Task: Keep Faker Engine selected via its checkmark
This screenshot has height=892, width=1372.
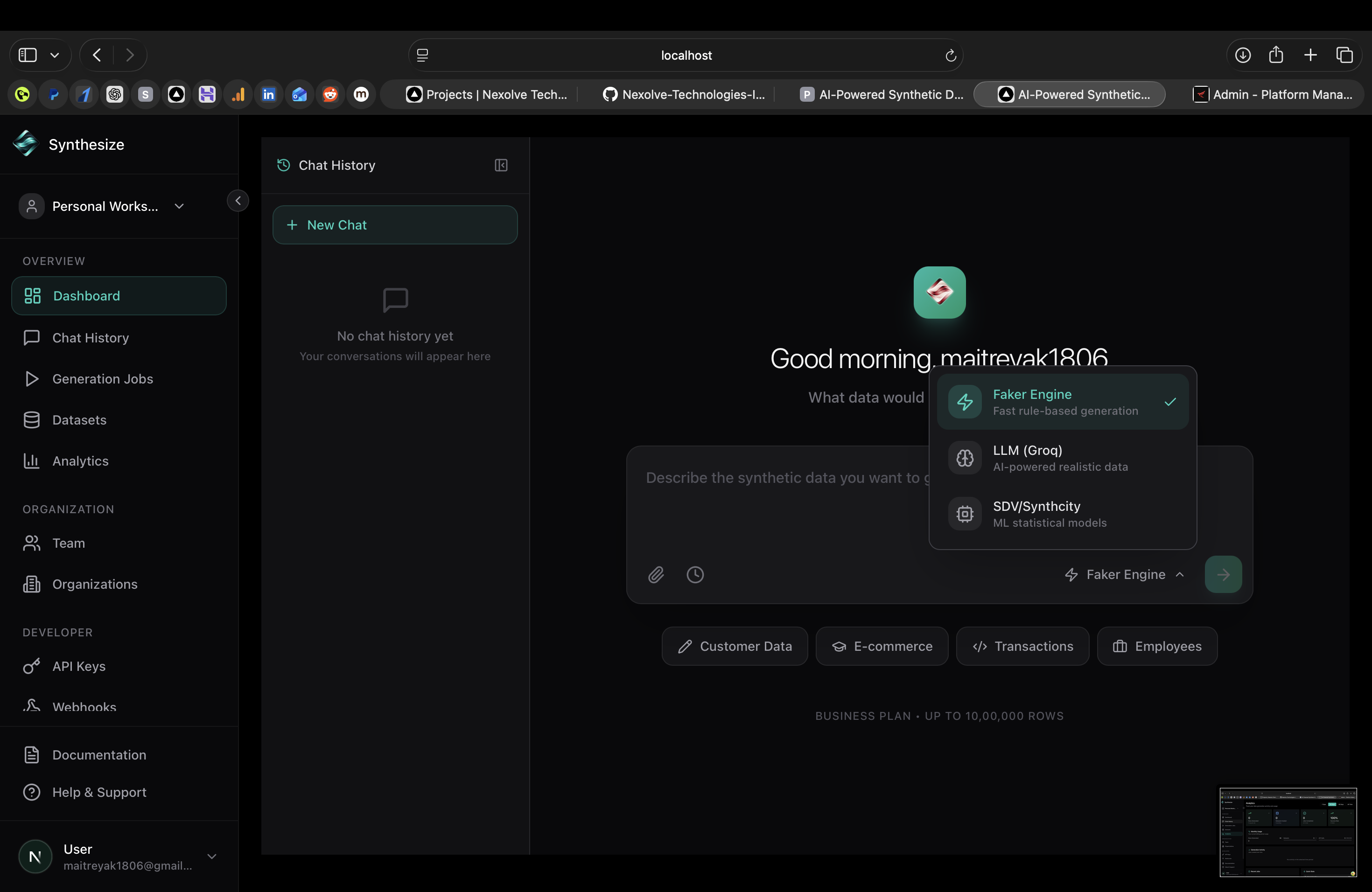Action: (x=1171, y=402)
